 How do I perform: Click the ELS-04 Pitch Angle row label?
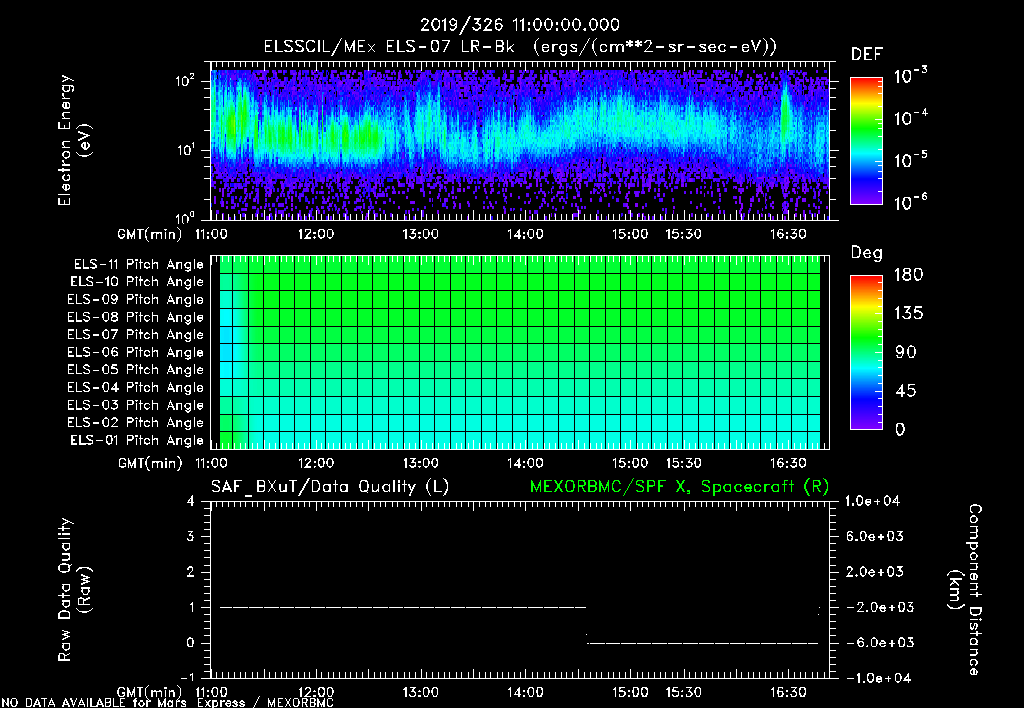136,387
